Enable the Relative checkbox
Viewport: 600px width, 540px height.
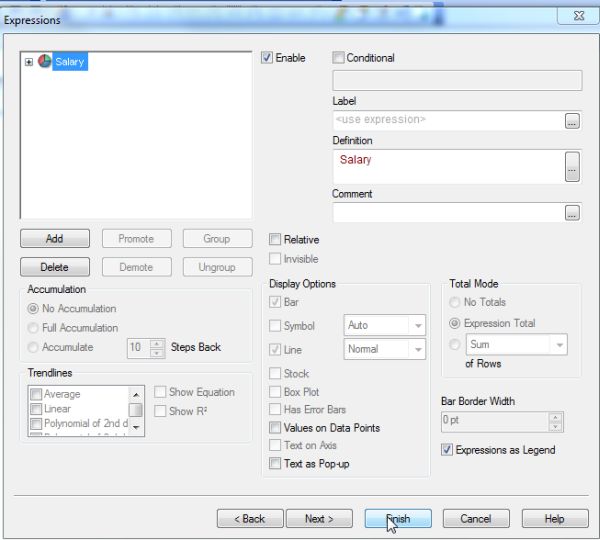(275, 240)
